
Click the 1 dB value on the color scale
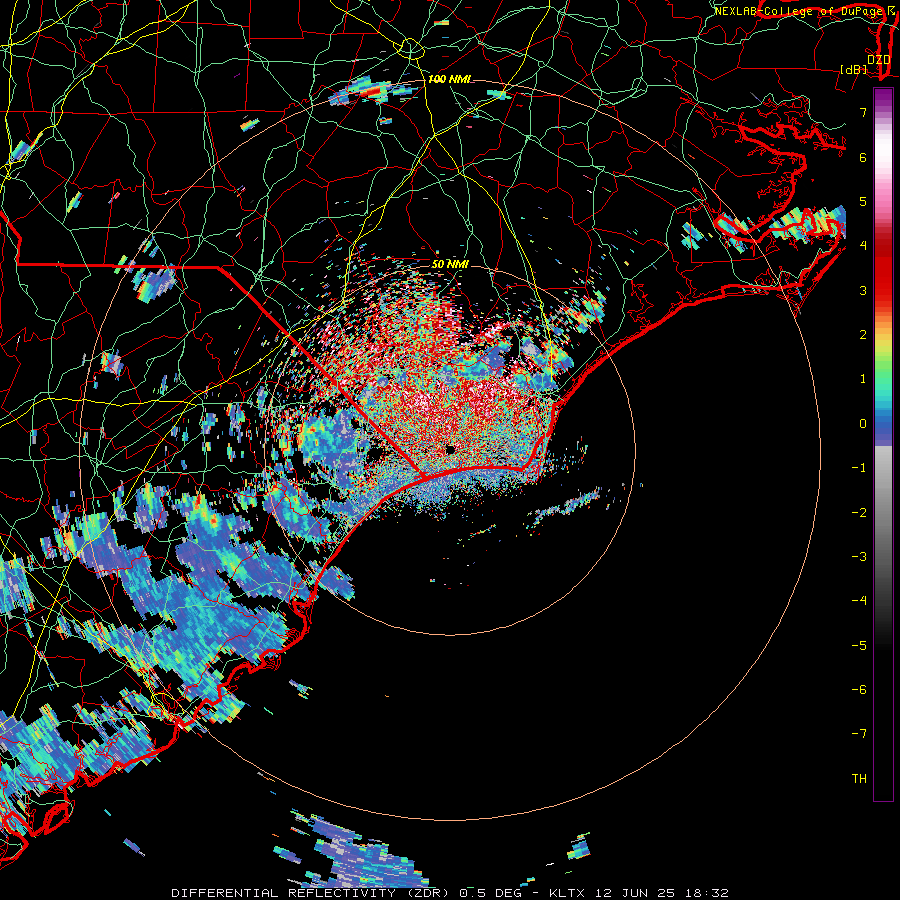coord(863,379)
